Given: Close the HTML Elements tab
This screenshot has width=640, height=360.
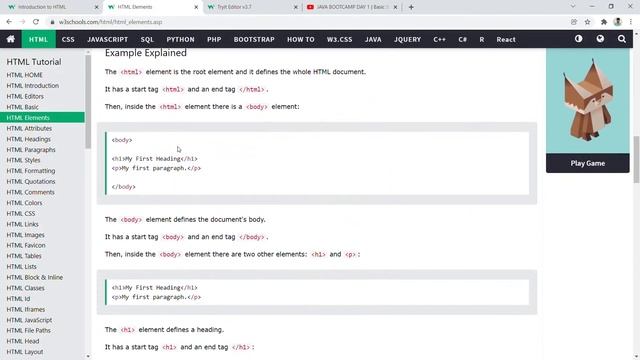Looking at the screenshot, I should 196,7.
